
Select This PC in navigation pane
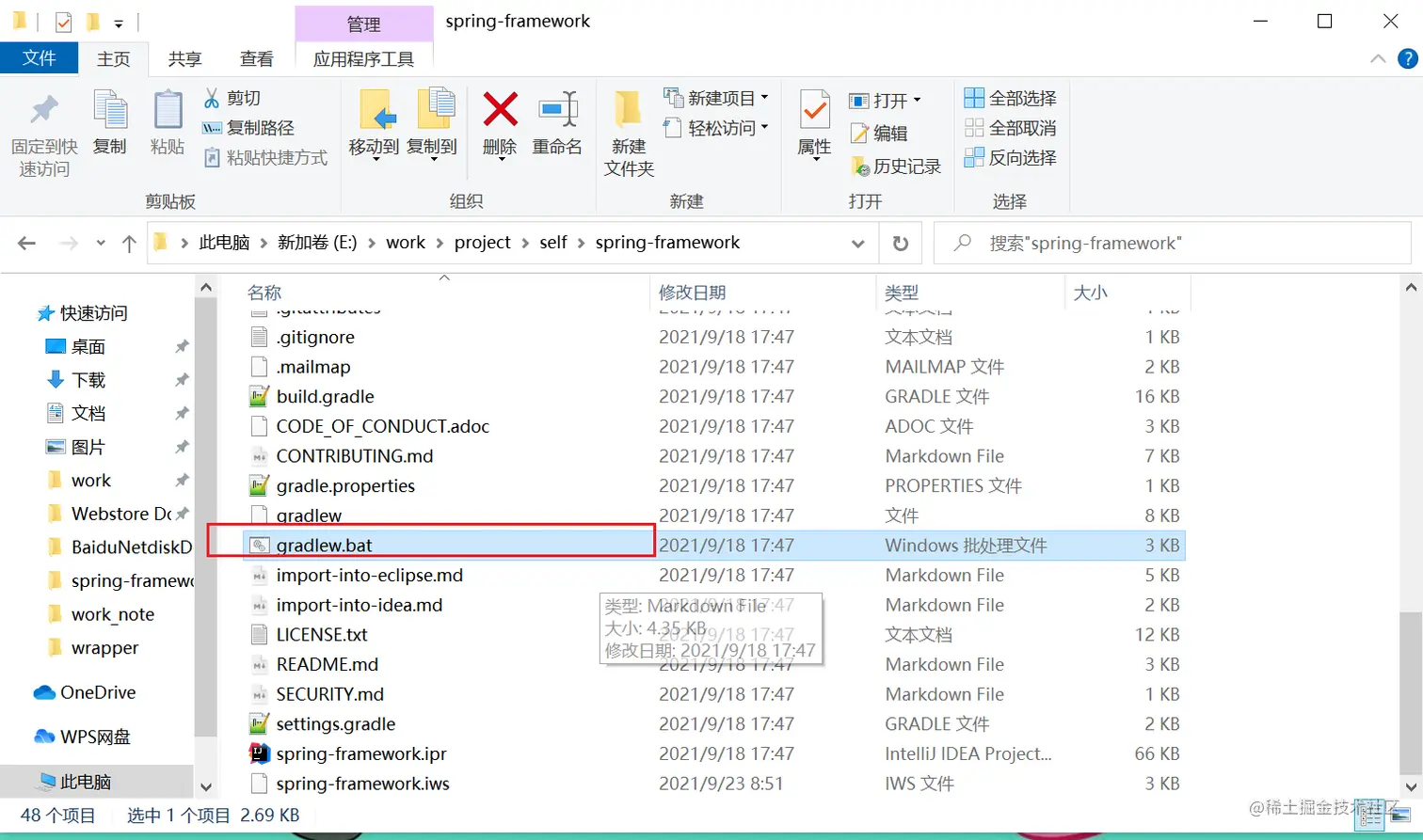pos(85,781)
